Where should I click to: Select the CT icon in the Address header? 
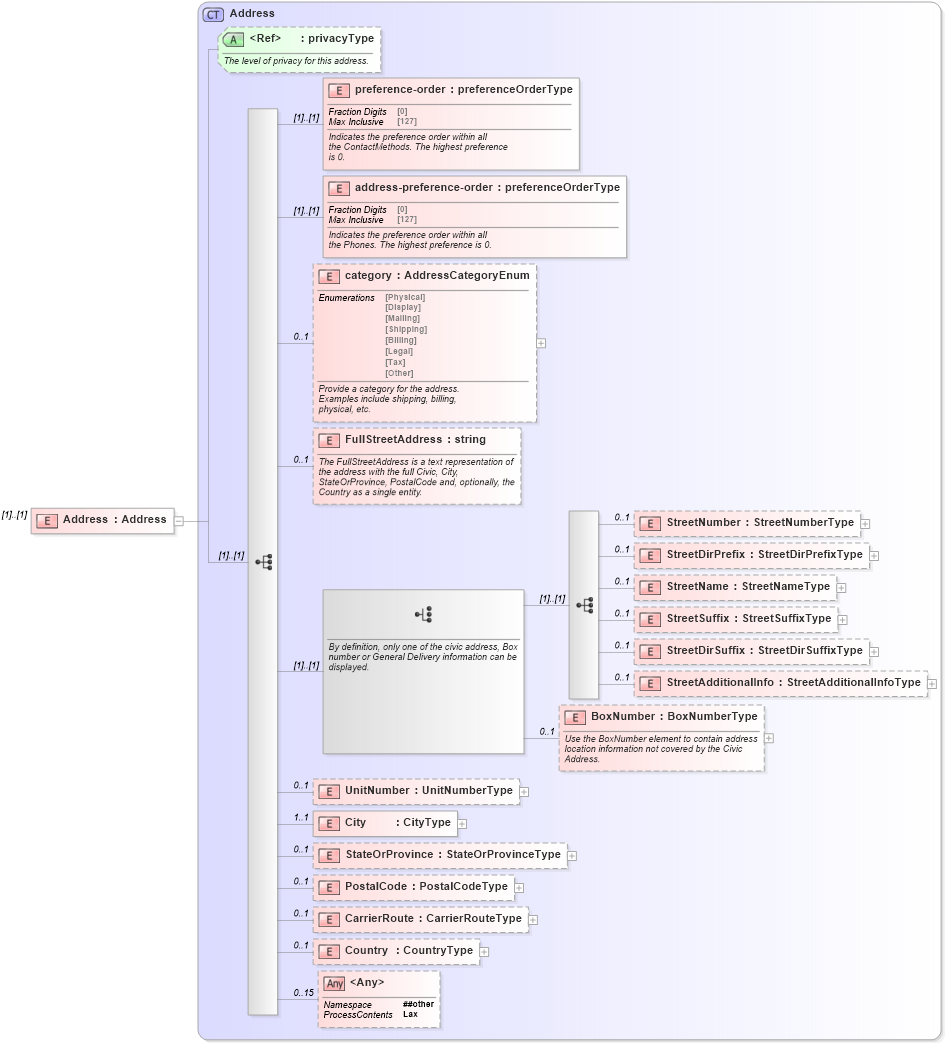click(x=211, y=14)
